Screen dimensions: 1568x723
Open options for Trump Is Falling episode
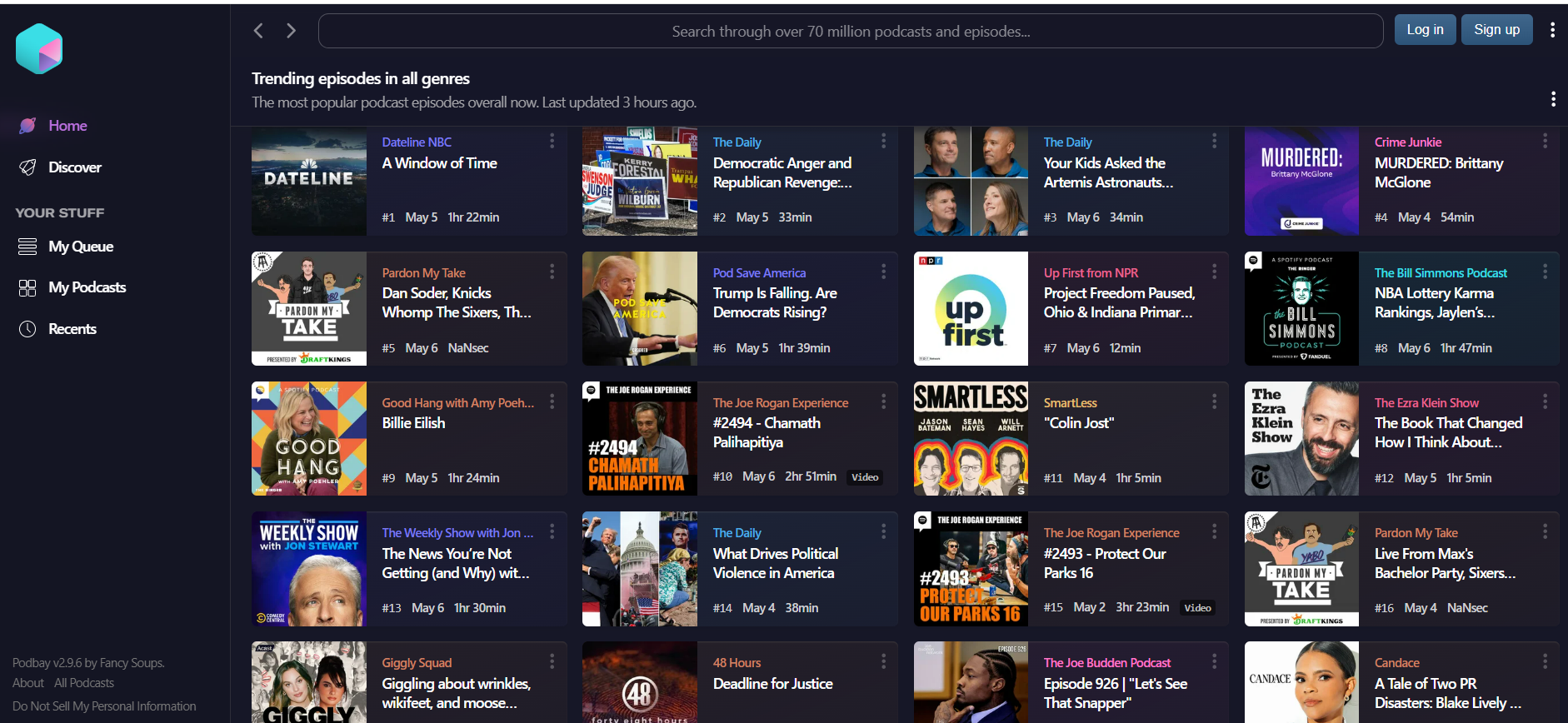click(883, 272)
